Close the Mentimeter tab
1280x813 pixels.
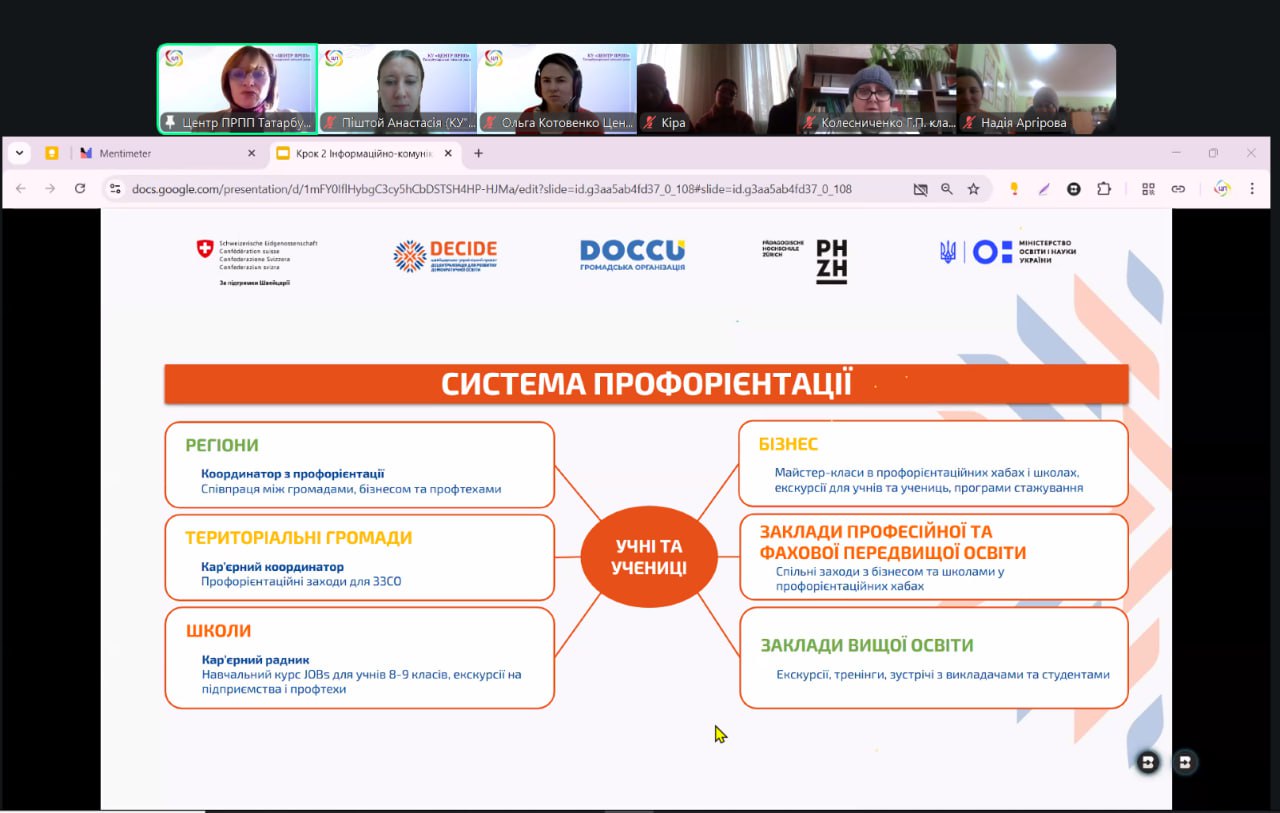pos(251,153)
